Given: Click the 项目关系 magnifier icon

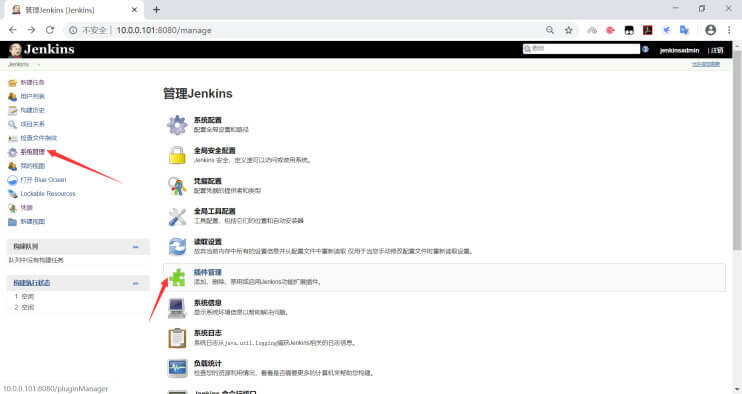Looking at the screenshot, I should [x=12, y=124].
